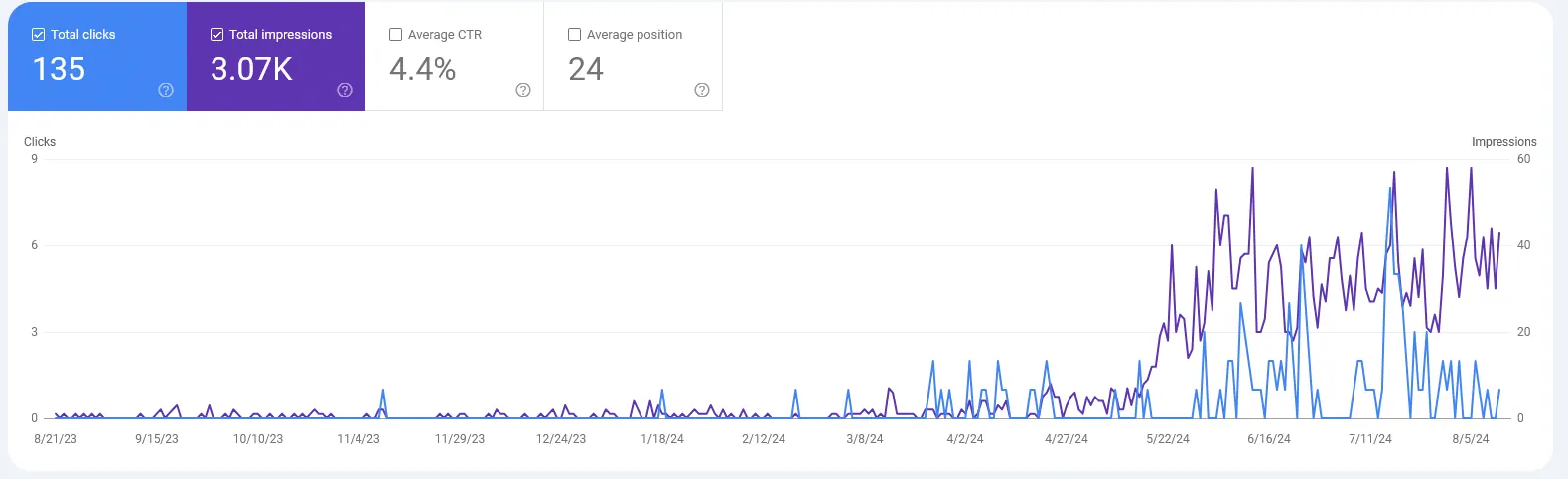Select the 24 average position value
The image size is (1568, 479).
585,69
